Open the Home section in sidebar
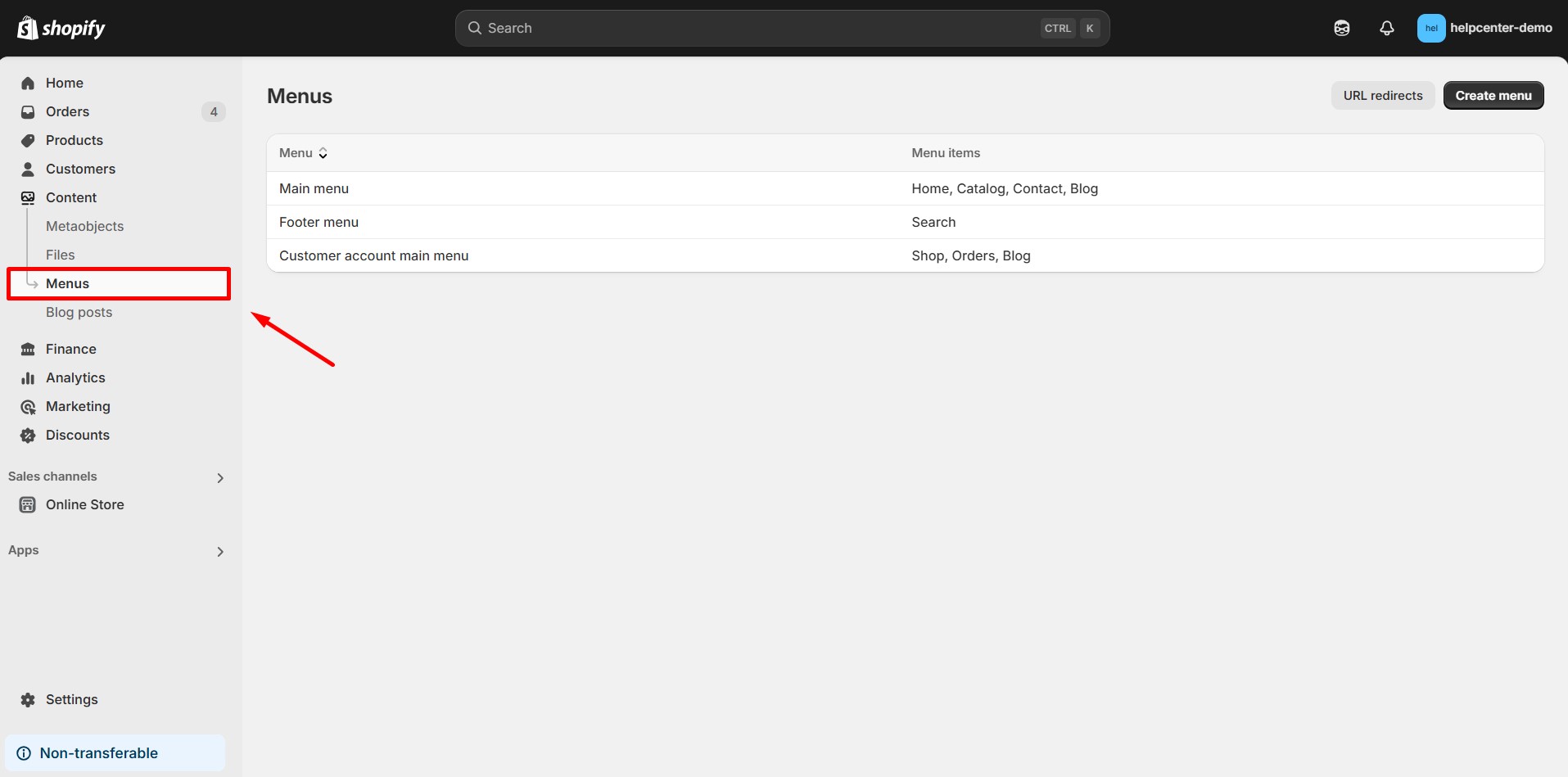 66,83
